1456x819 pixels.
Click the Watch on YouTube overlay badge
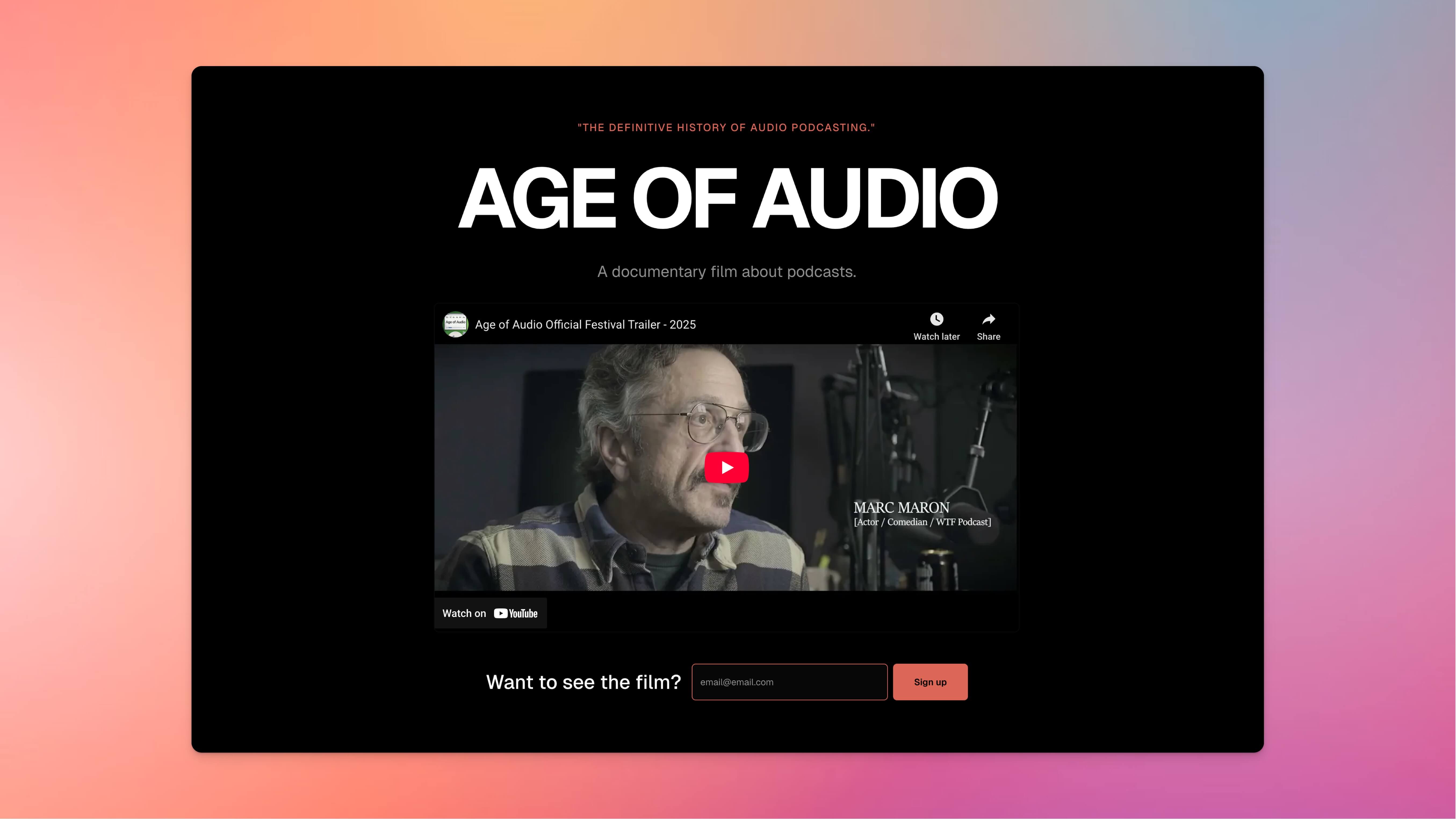[490, 613]
